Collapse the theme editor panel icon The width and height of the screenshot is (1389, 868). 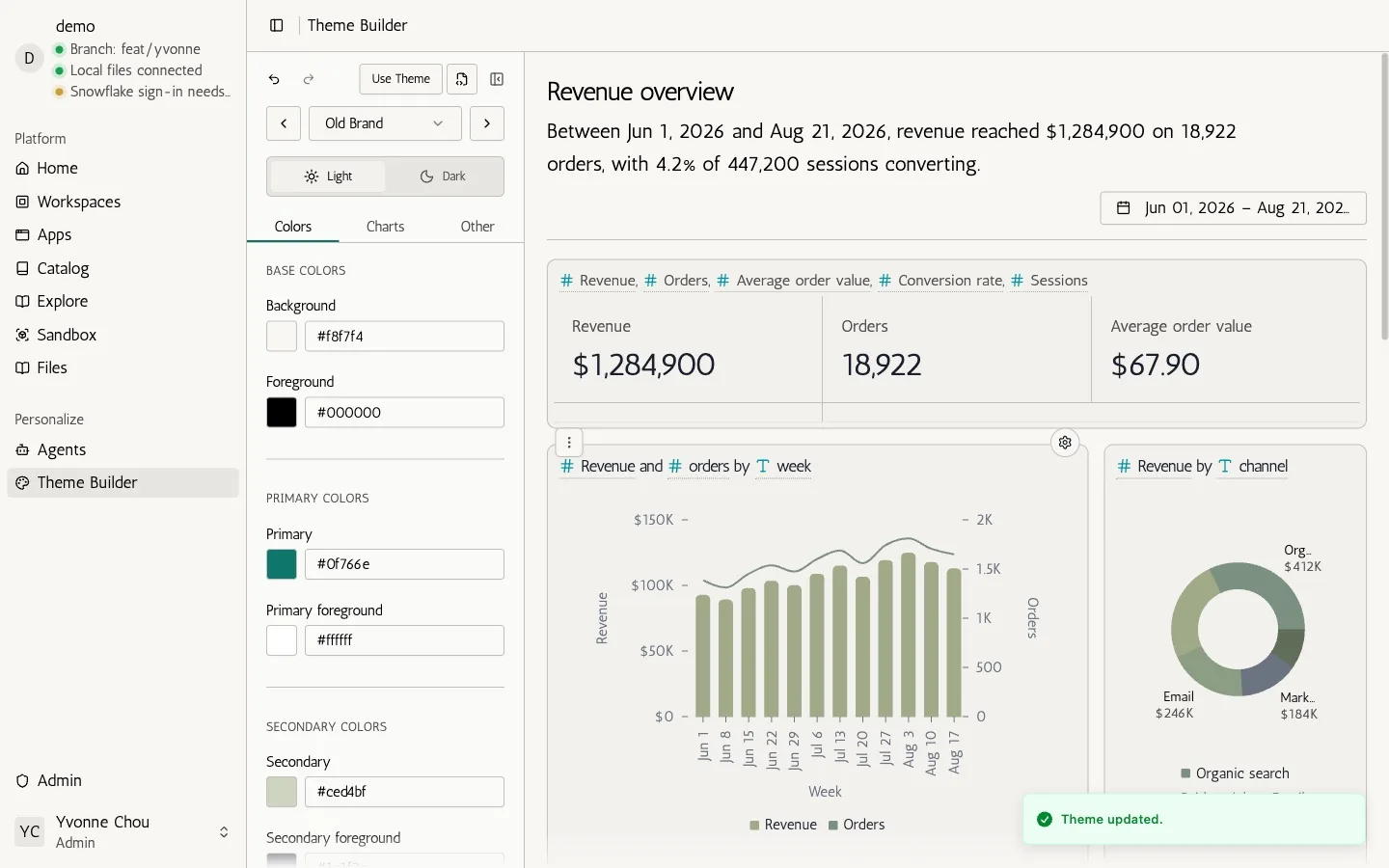click(x=497, y=79)
